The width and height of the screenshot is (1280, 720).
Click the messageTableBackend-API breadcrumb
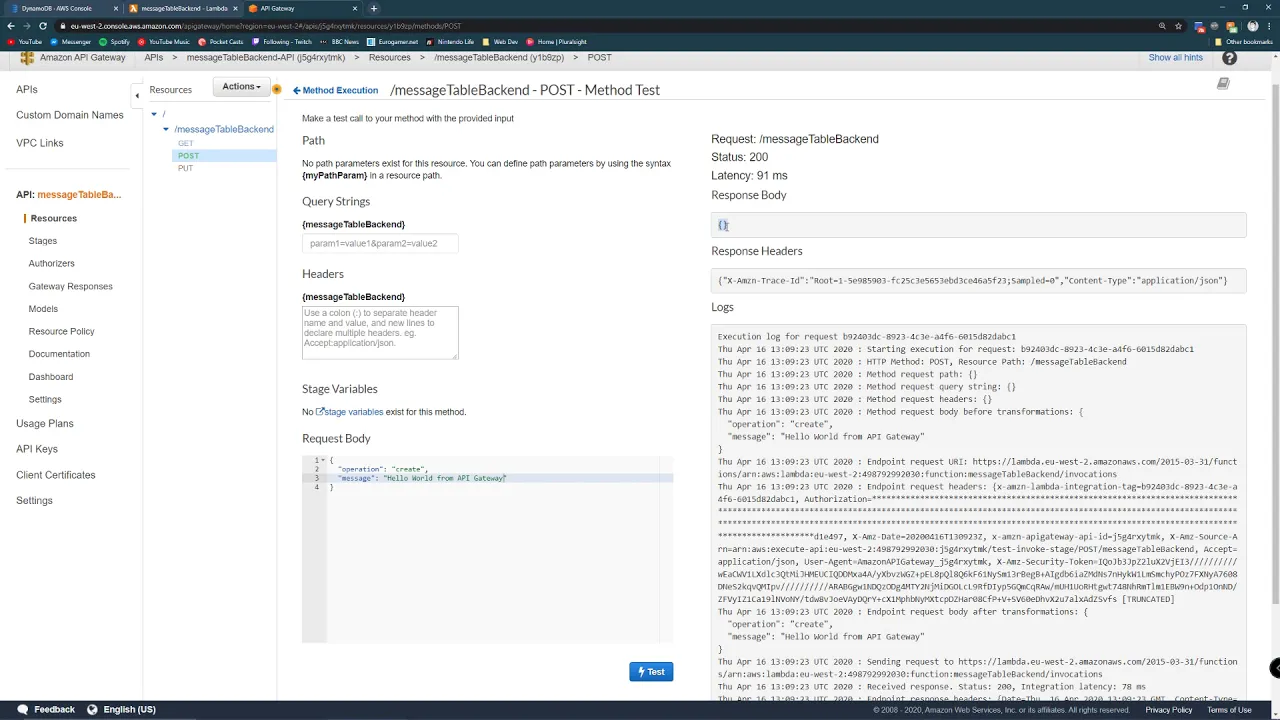coord(265,58)
